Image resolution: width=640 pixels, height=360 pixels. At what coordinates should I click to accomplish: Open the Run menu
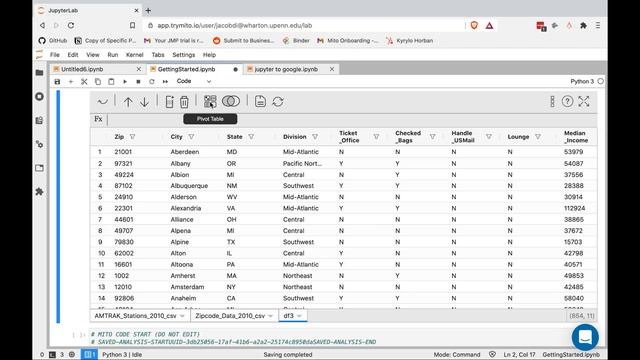coord(113,55)
